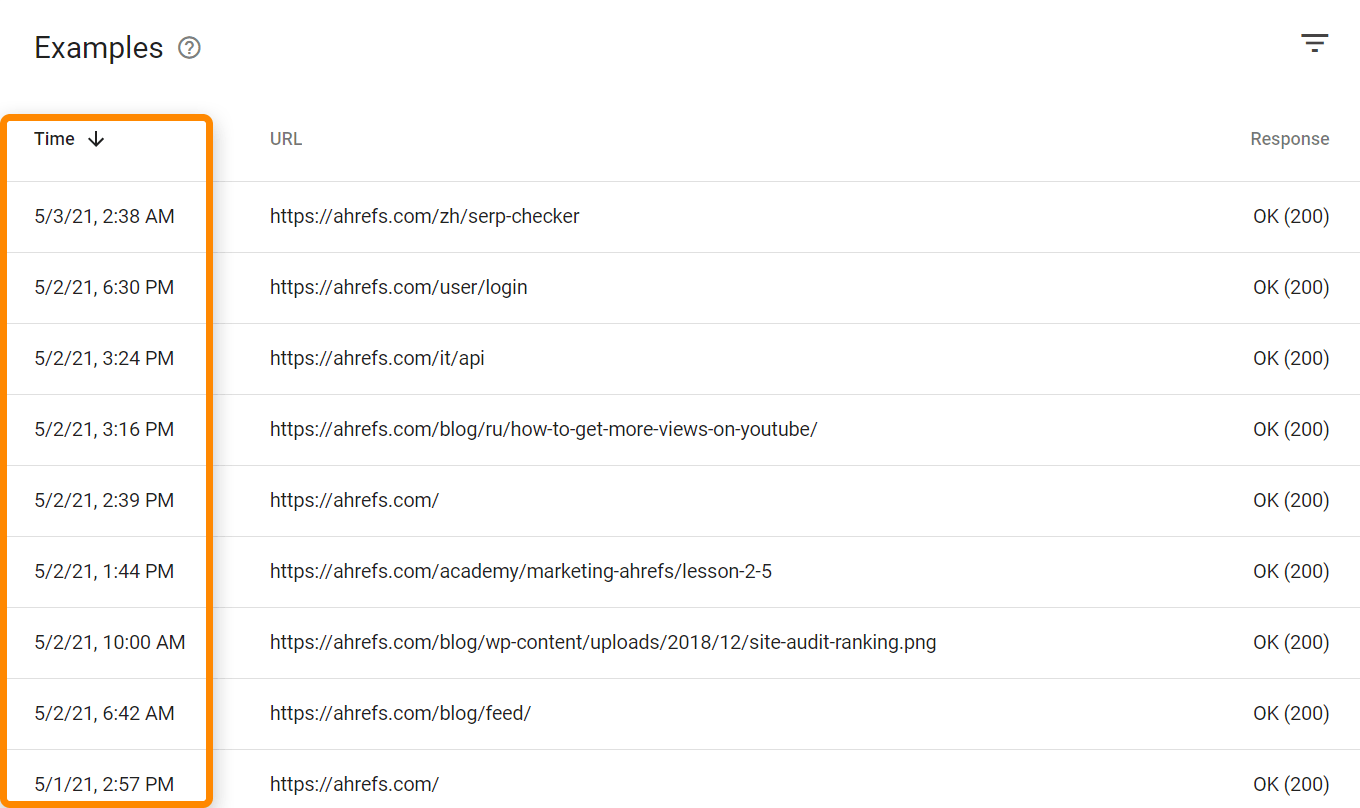Click the Examples page heading
This screenshot has height=808, width=1360.
pyautogui.click(x=99, y=47)
